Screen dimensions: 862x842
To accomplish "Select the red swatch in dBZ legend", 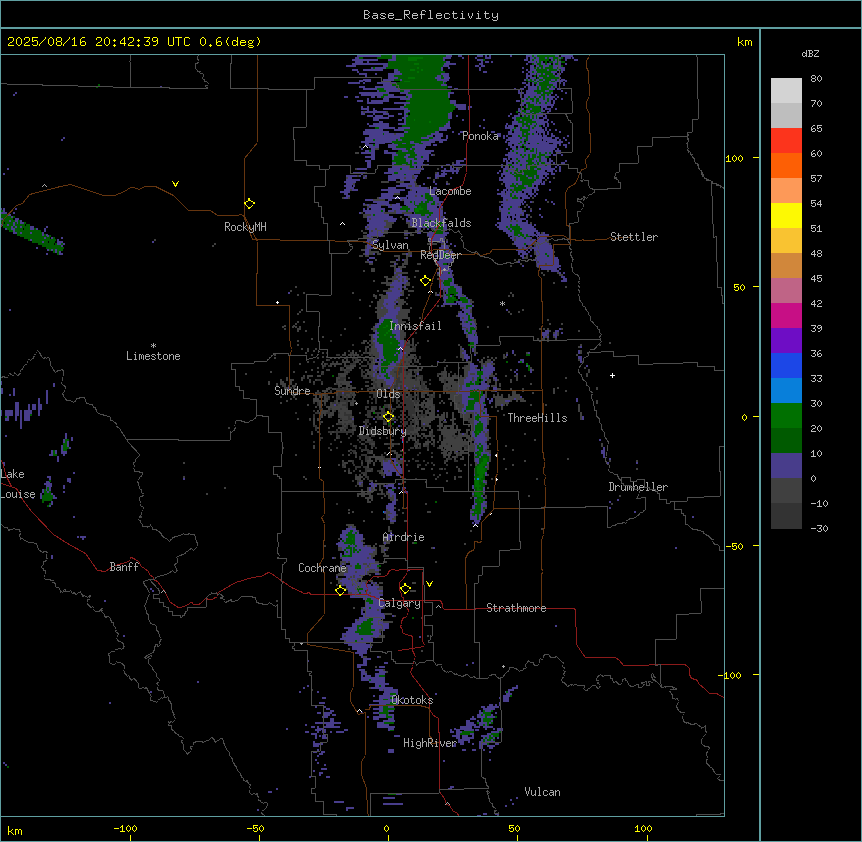I will [x=786, y=140].
